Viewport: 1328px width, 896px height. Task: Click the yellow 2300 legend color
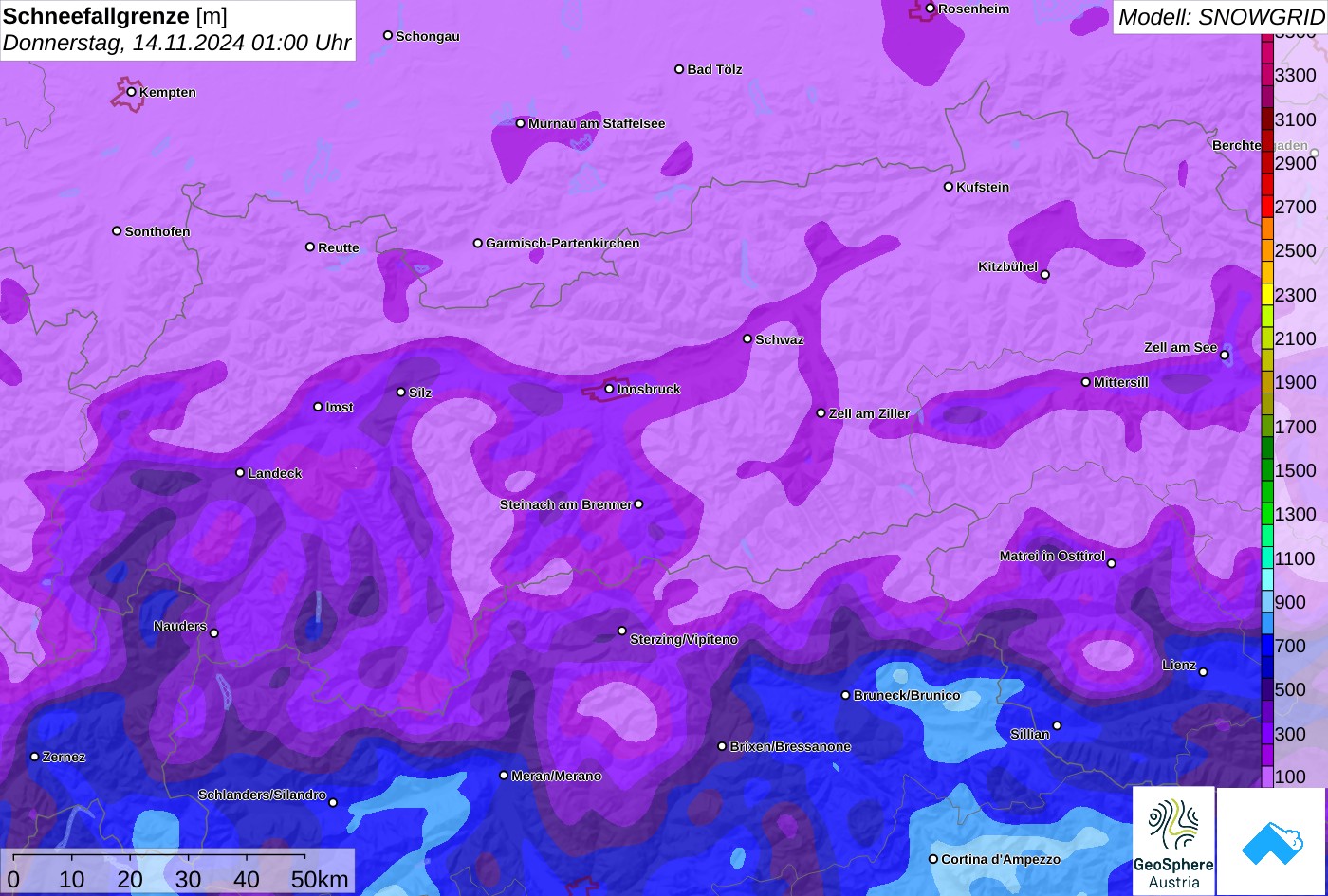click(1267, 295)
